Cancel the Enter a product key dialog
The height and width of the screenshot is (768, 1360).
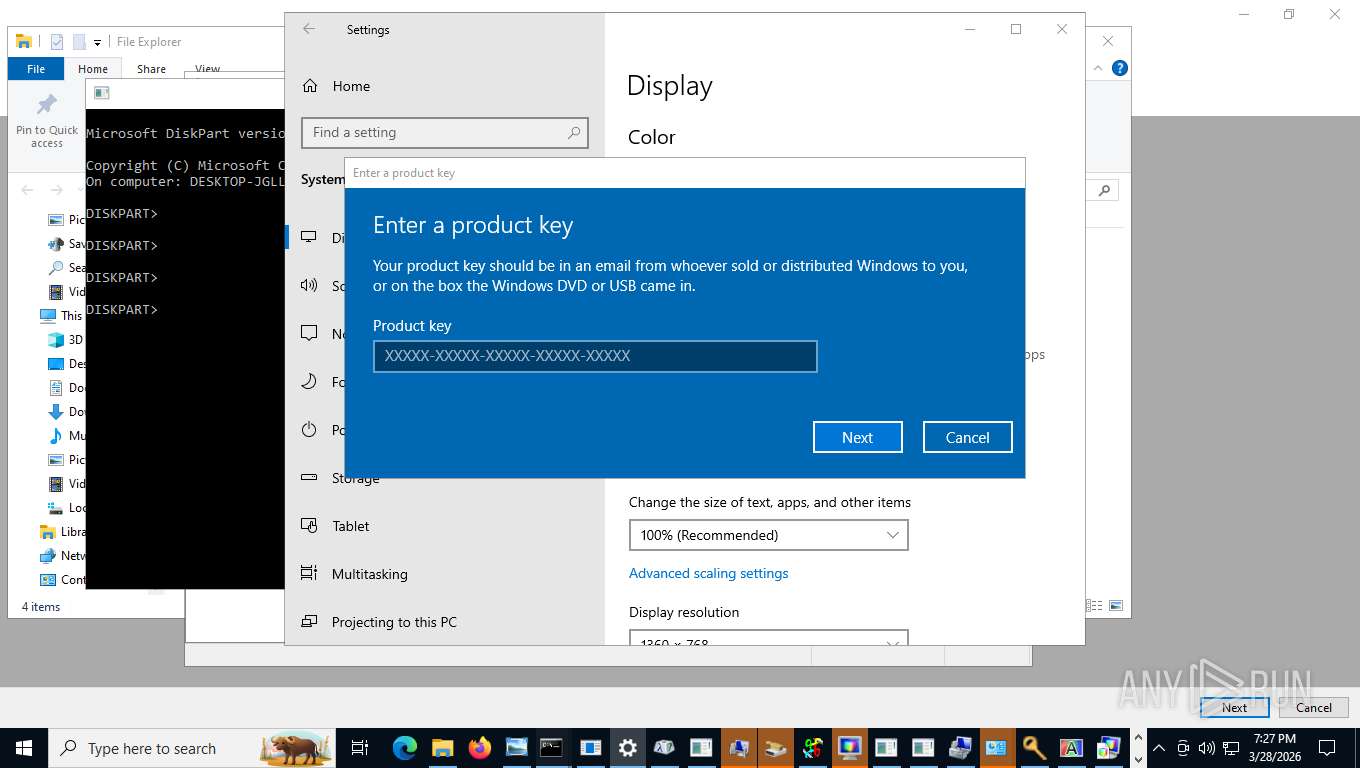tap(968, 437)
